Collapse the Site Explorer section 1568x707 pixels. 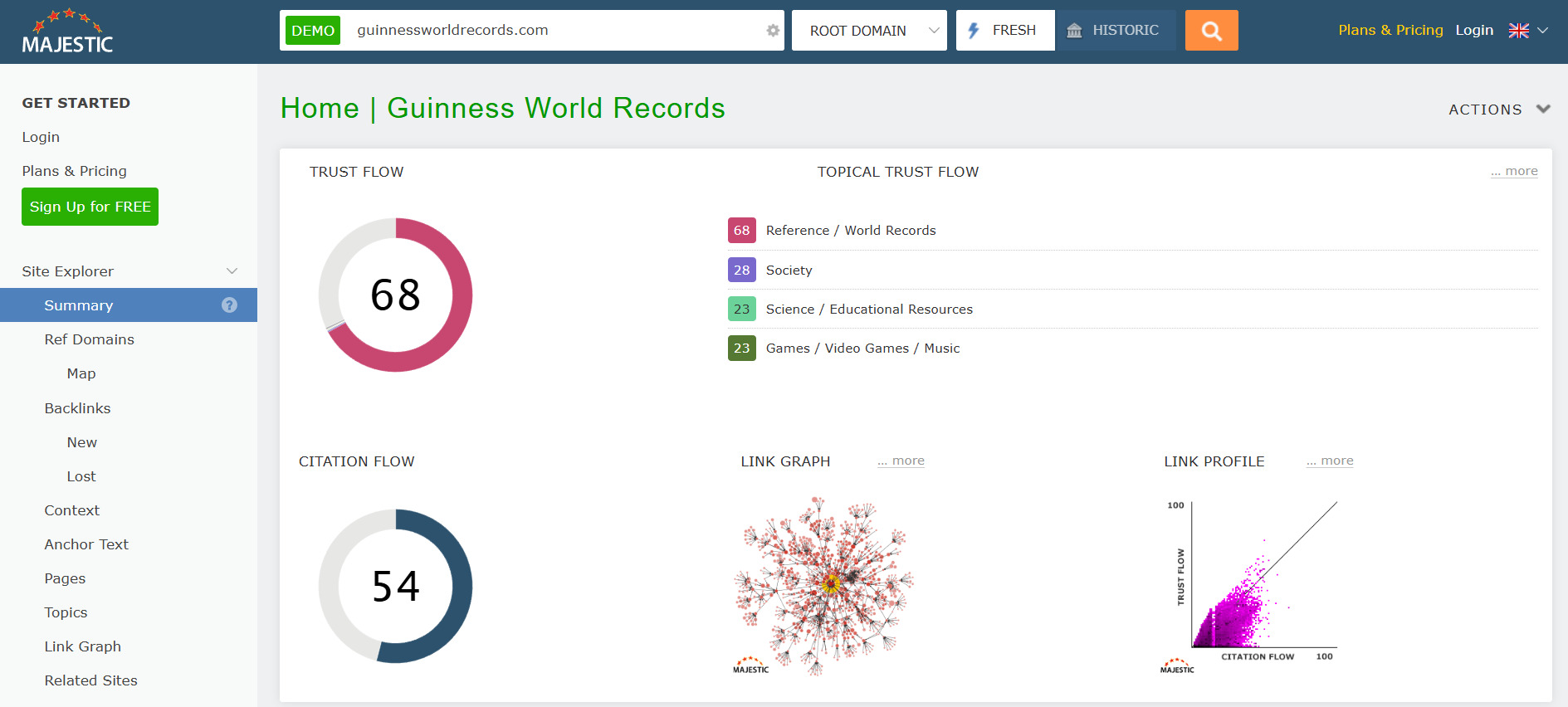pyautogui.click(x=232, y=271)
